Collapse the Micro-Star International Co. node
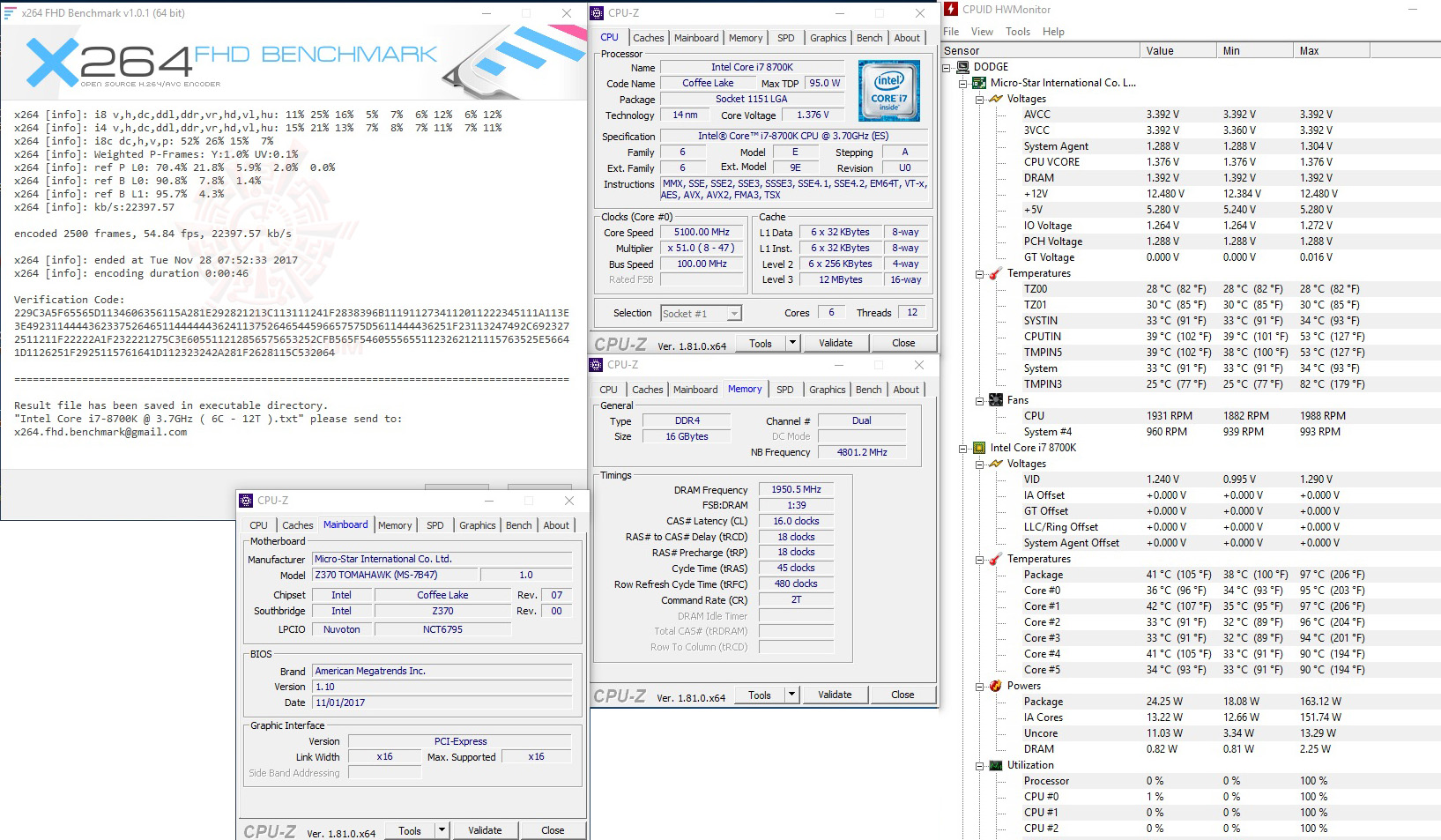Image resolution: width=1441 pixels, height=840 pixels. (x=963, y=83)
